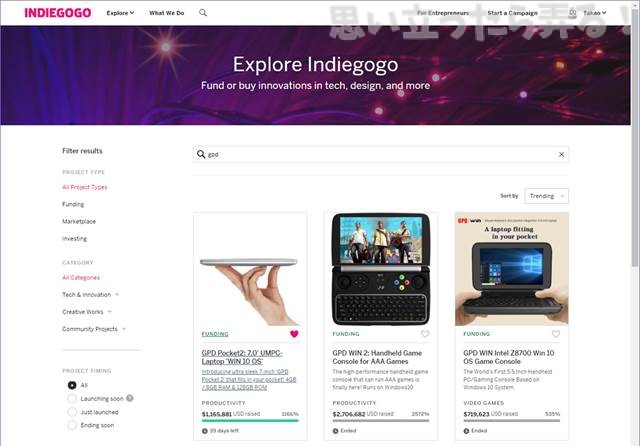
Task: Click FUNDING label on the Pocket2 card
Action: pos(215,334)
